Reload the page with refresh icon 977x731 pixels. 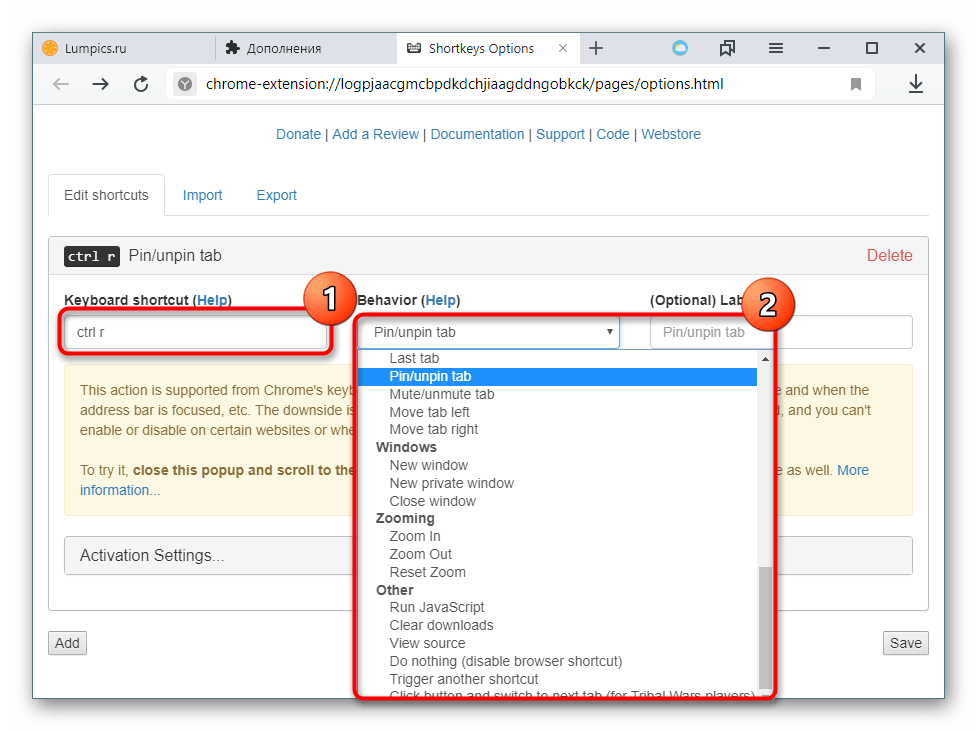141,85
